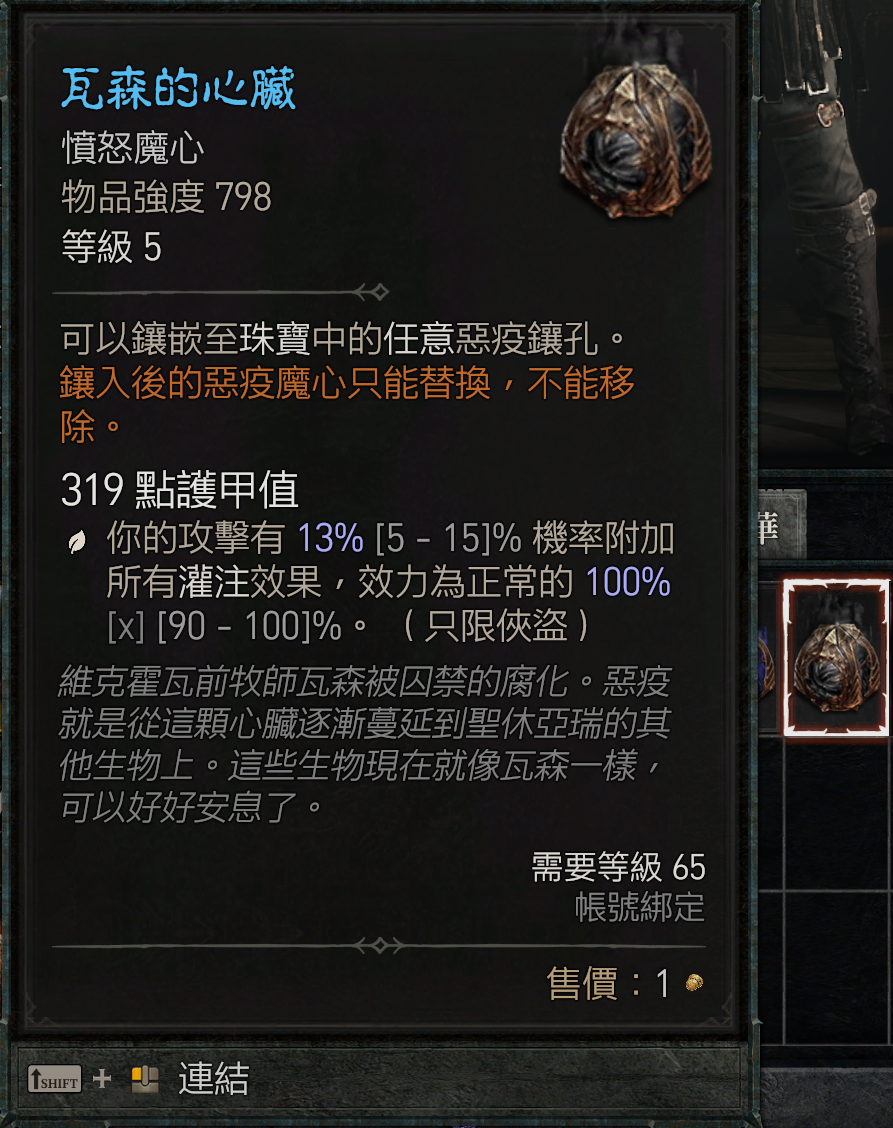Click the diamond ornament on lower divider
Image resolution: width=893 pixels, height=1128 pixels.
(x=380, y=945)
